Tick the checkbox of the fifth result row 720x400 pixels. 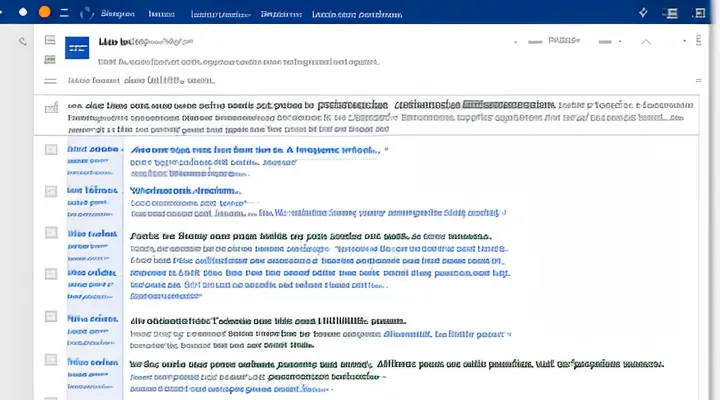click(51, 316)
